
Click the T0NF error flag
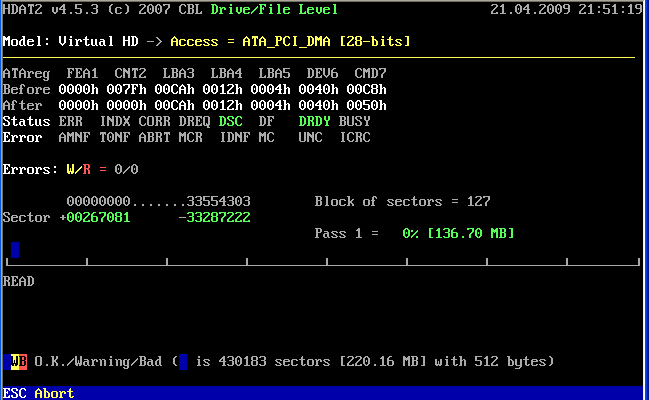(x=115, y=137)
